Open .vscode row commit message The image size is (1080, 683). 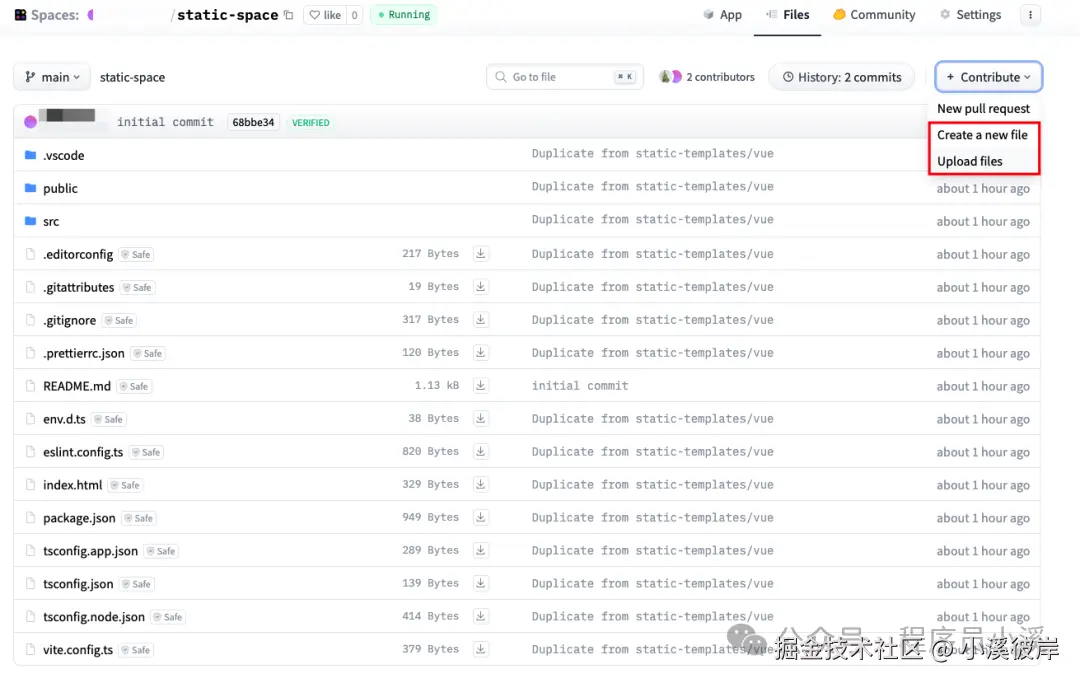pos(652,154)
